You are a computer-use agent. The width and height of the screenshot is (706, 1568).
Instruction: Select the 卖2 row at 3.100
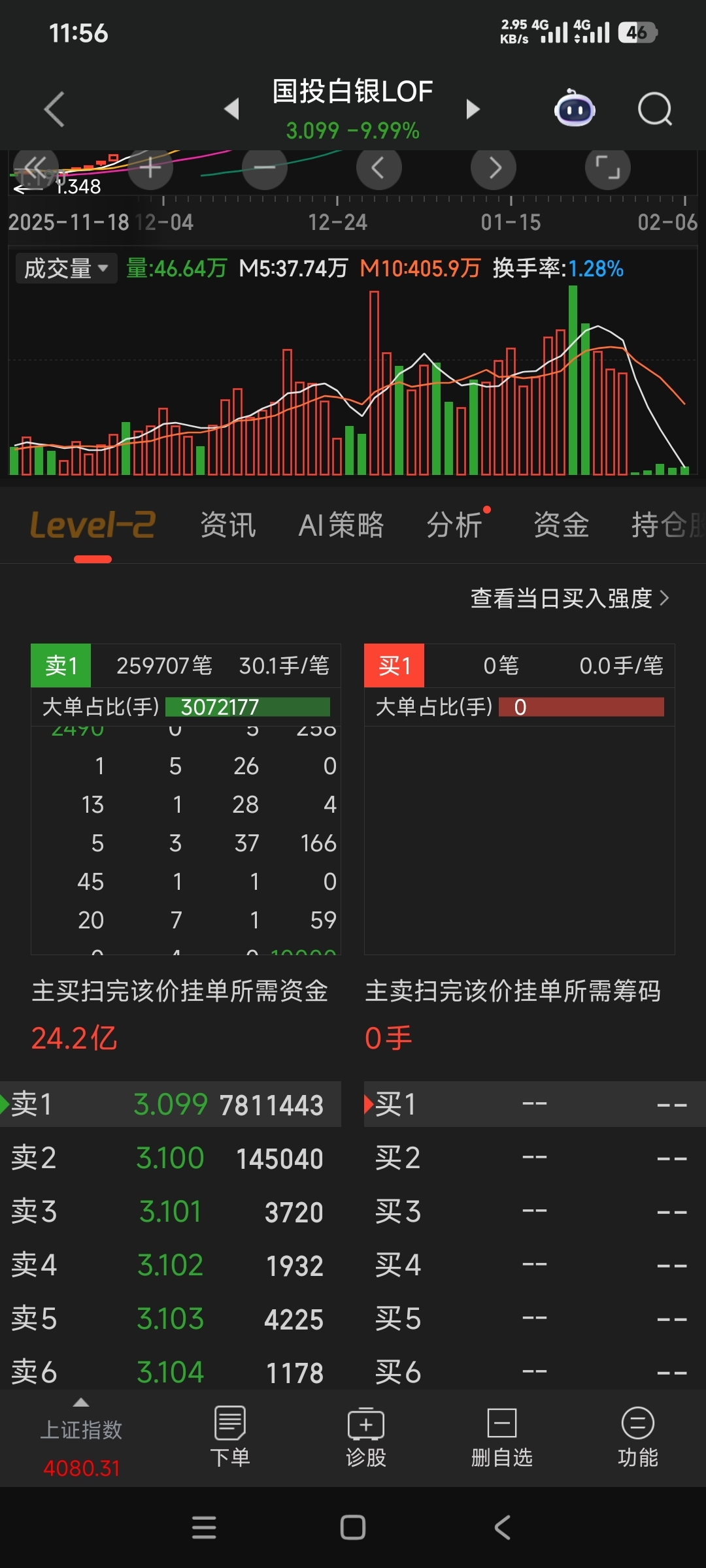pos(171,1158)
